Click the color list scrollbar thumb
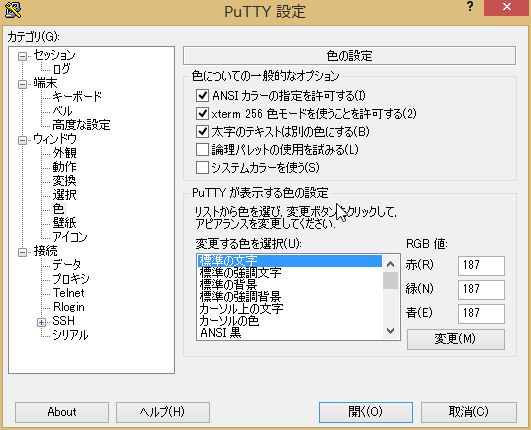The image size is (531, 430). (390, 280)
